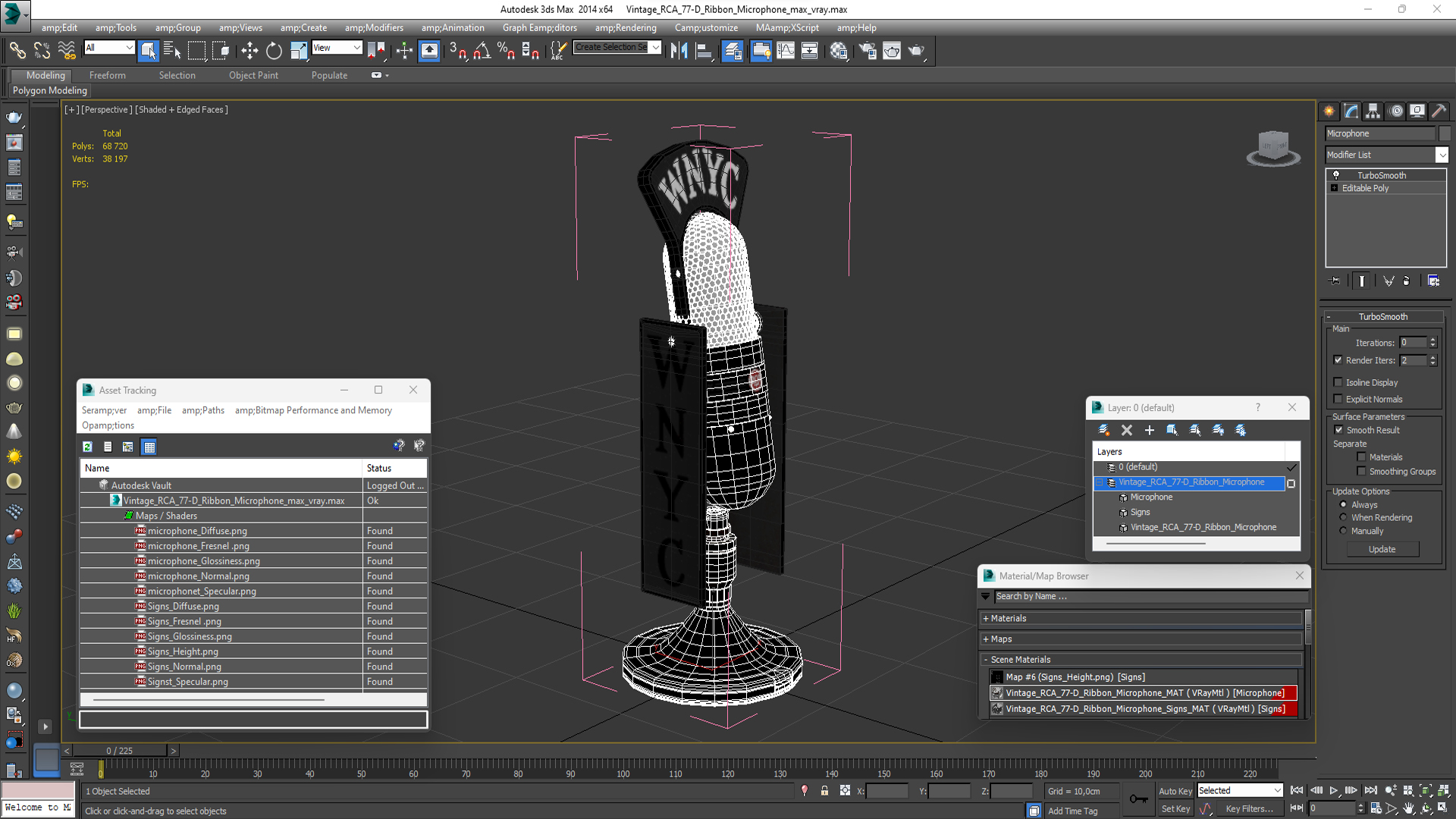Viewport: 1456px width, 819px height.
Task: Click the Polygon Modeling panel label
Action: pos(50,90)
